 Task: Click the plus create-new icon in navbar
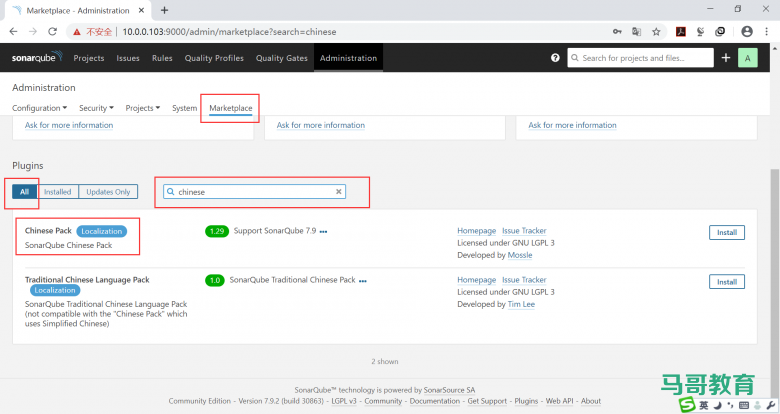(x=726, y=58)
